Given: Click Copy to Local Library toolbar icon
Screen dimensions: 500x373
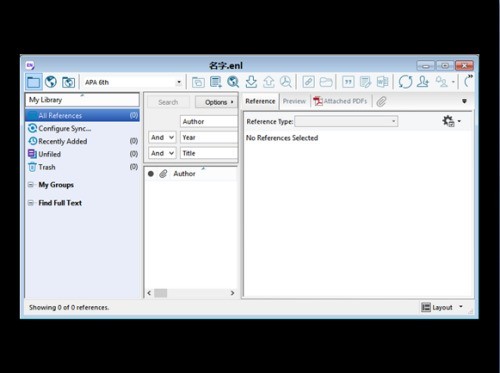Looking at the screenshot, I should (198, 82).
